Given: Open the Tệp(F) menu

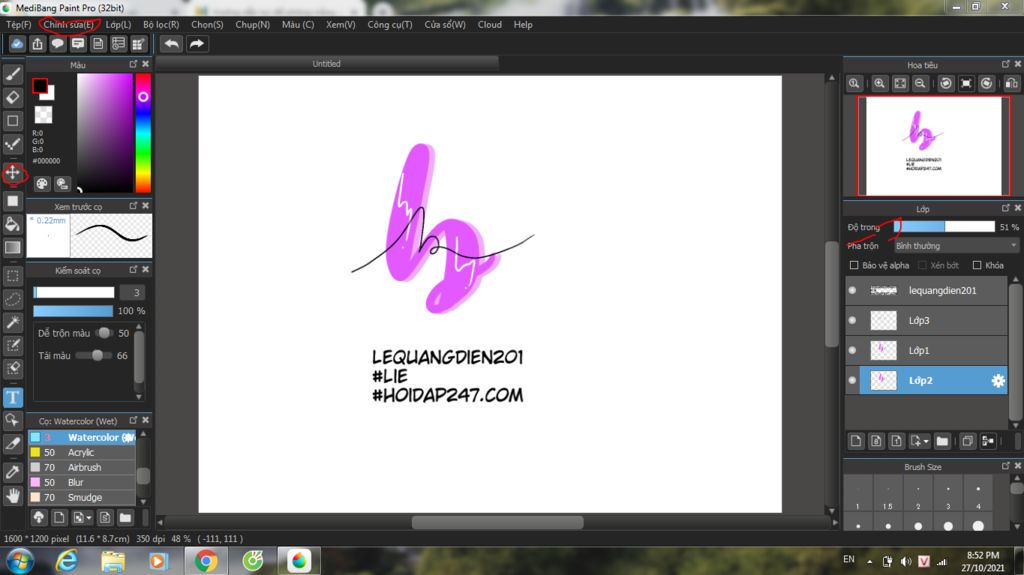Looking at the screenshot, I should (x=18, y=24).
